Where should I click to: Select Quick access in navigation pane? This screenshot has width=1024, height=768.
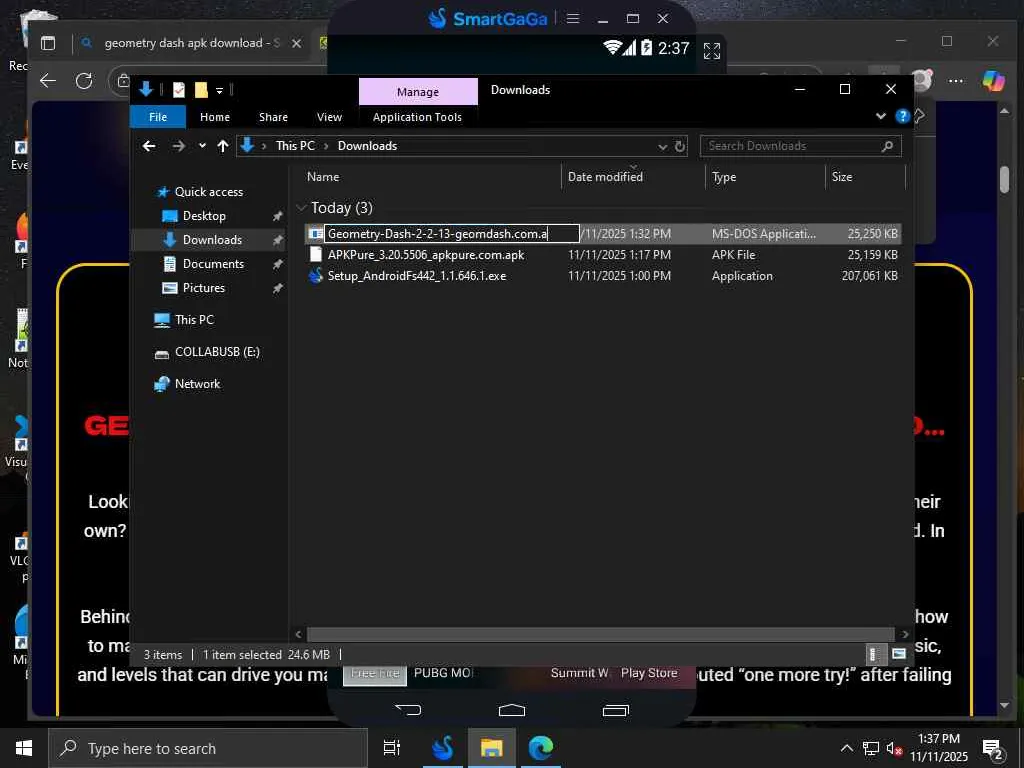[x=208, y=192]
